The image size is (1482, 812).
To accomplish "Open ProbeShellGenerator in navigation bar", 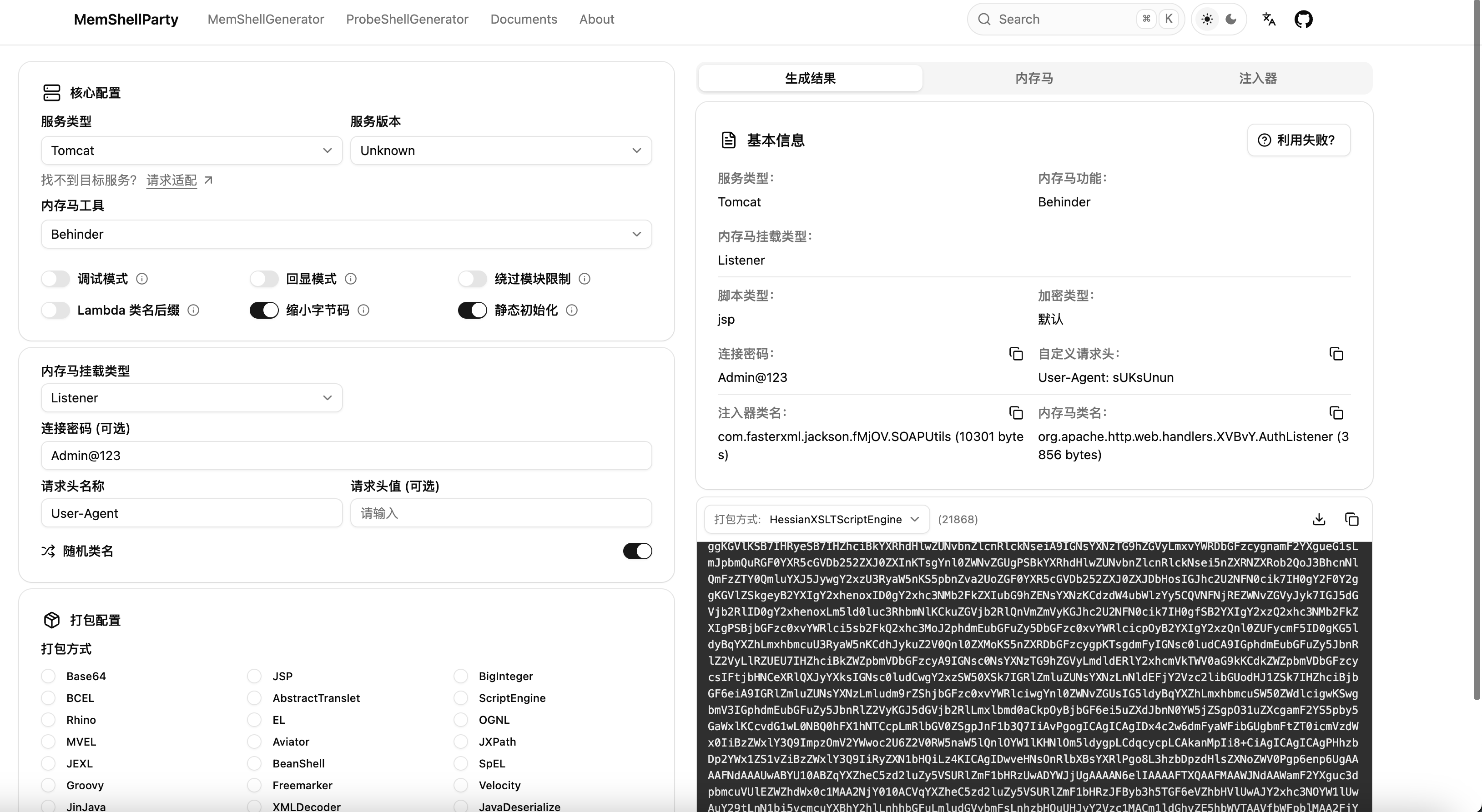I will click(407, 19).
